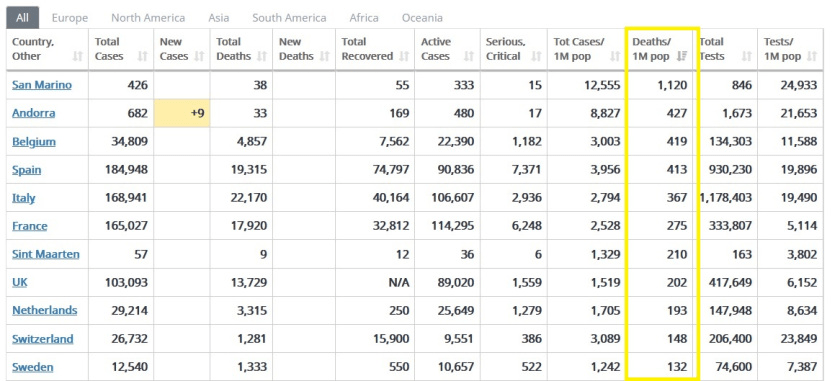Select San Marino's tests per million value 24,933
The image size is (840, 381).
[x=799, y=85]
